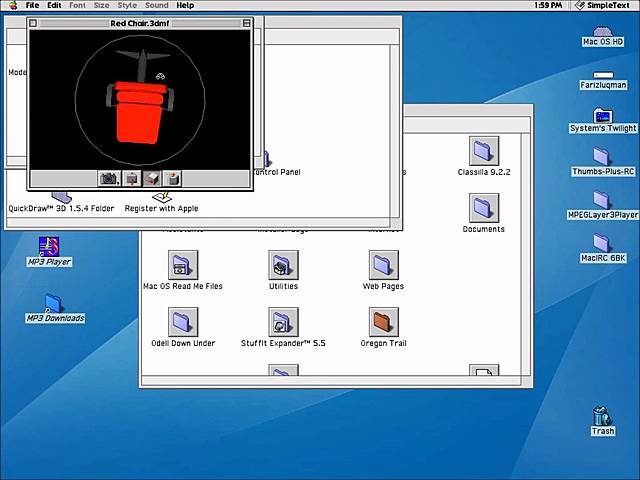
Task: Collapse the Red Chair.3dmf window with windowshade box
Action: click(x=247, y=23)
